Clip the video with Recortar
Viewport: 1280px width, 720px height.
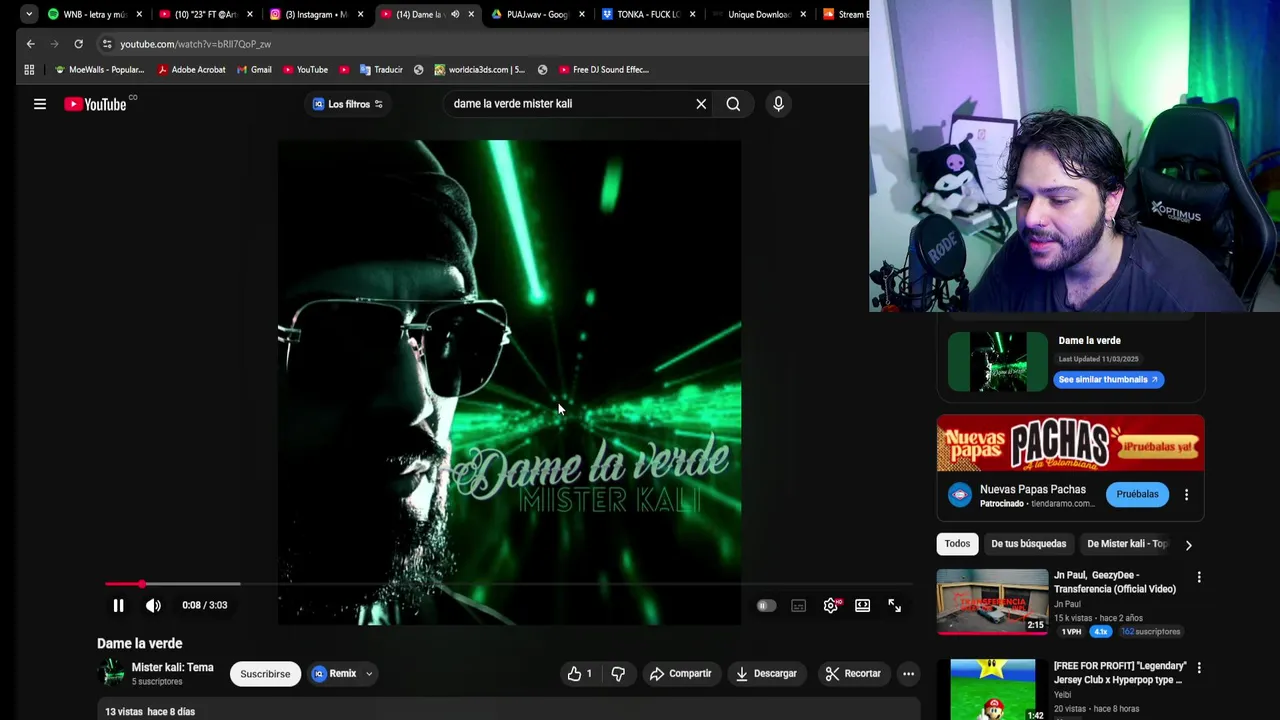853,674
